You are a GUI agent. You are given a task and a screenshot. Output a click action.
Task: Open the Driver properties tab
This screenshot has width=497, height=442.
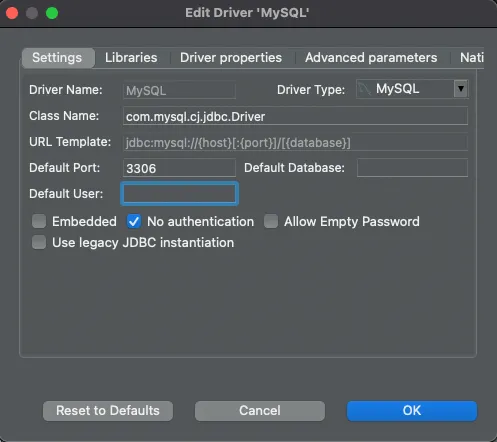pyautogui.click(x=231, y=58)
